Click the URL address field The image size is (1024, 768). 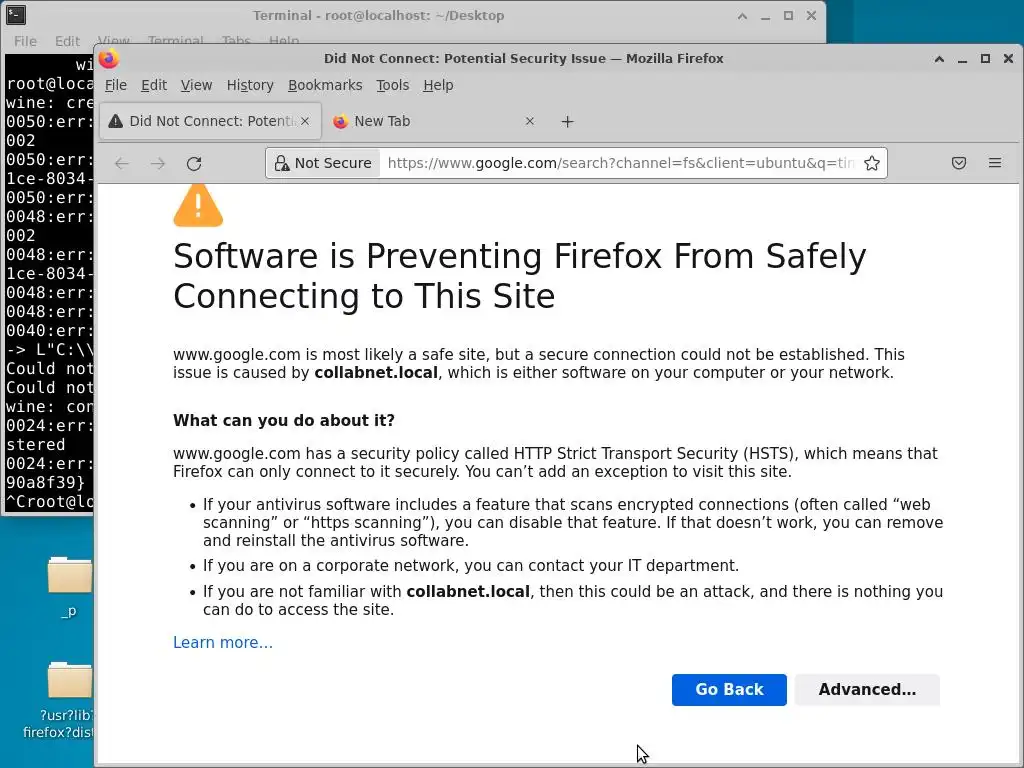[620, 163]
